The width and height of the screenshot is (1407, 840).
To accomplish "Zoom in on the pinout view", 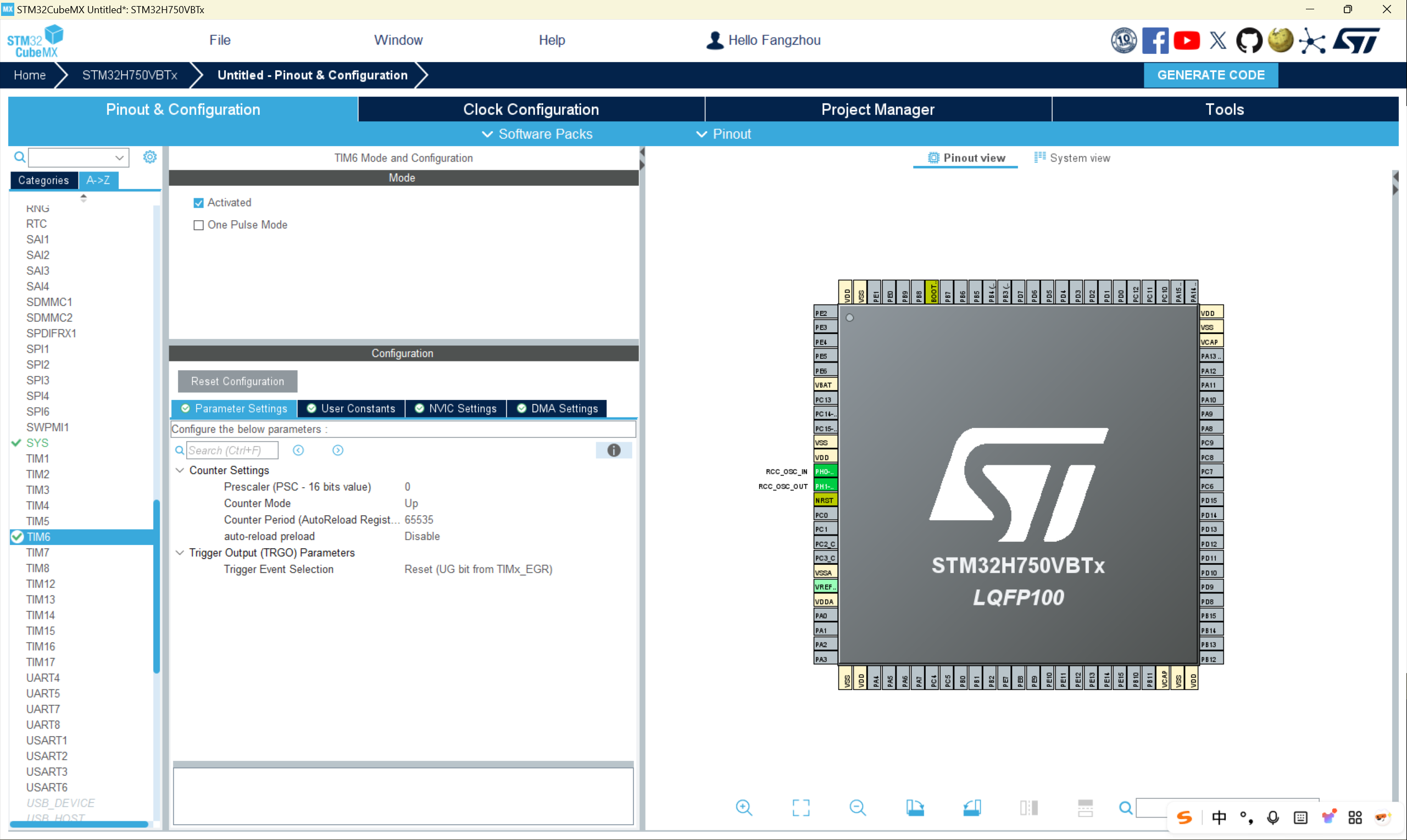I will pyautogui.click(x=744, y=808).
